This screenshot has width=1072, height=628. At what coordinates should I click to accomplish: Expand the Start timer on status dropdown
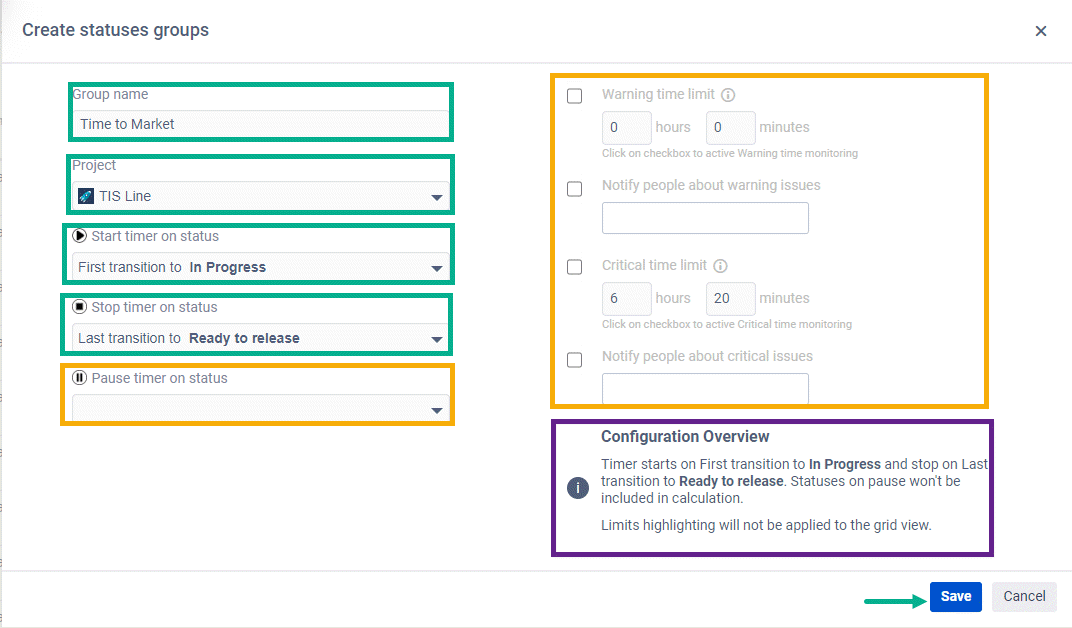[x=260, y=267]
